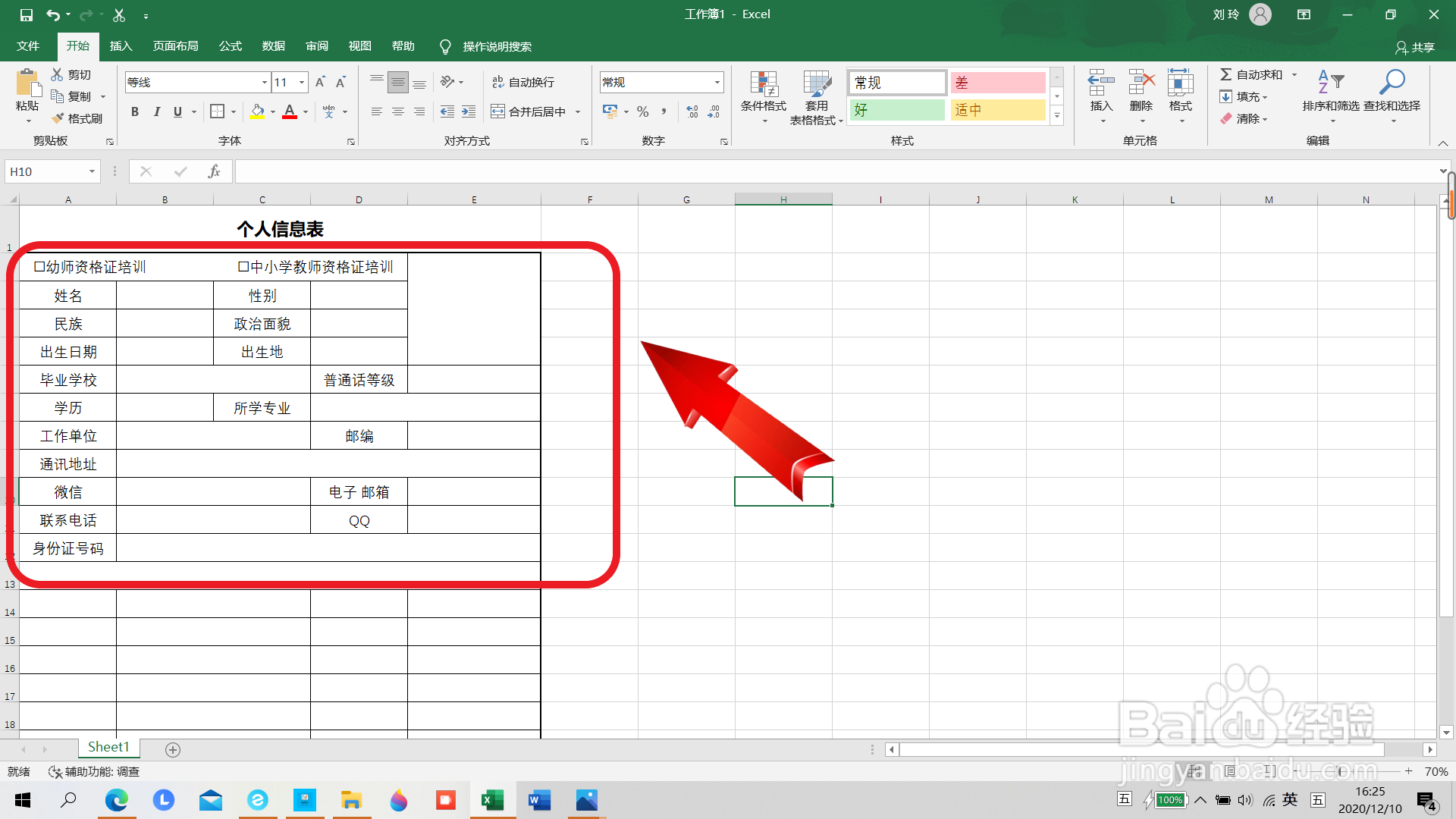
Task: Toggle Bold formatting
Action: pos(135,111)
